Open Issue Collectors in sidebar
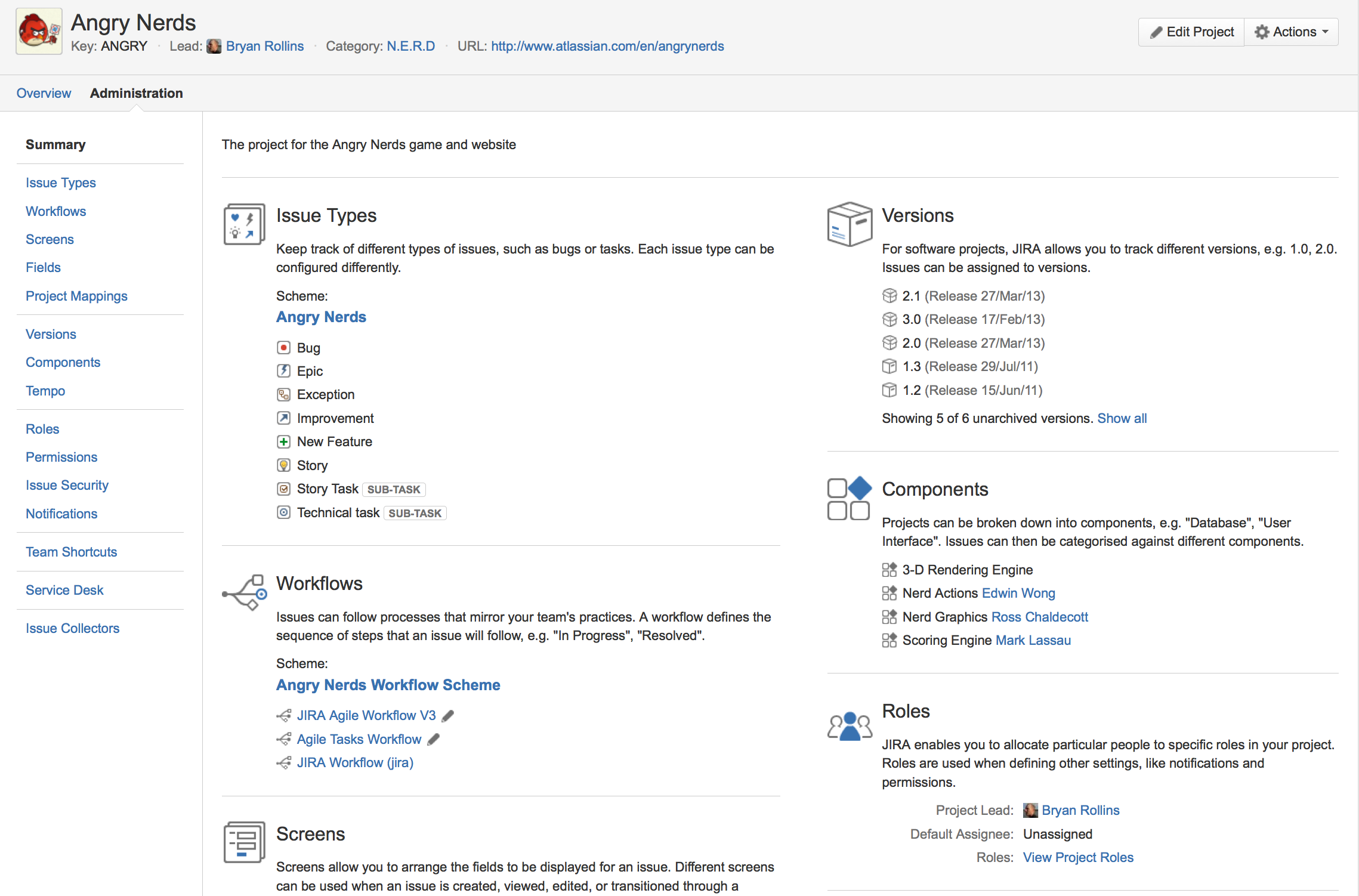The height and width of the screenshot is (896, 1359). coord(72,628)
